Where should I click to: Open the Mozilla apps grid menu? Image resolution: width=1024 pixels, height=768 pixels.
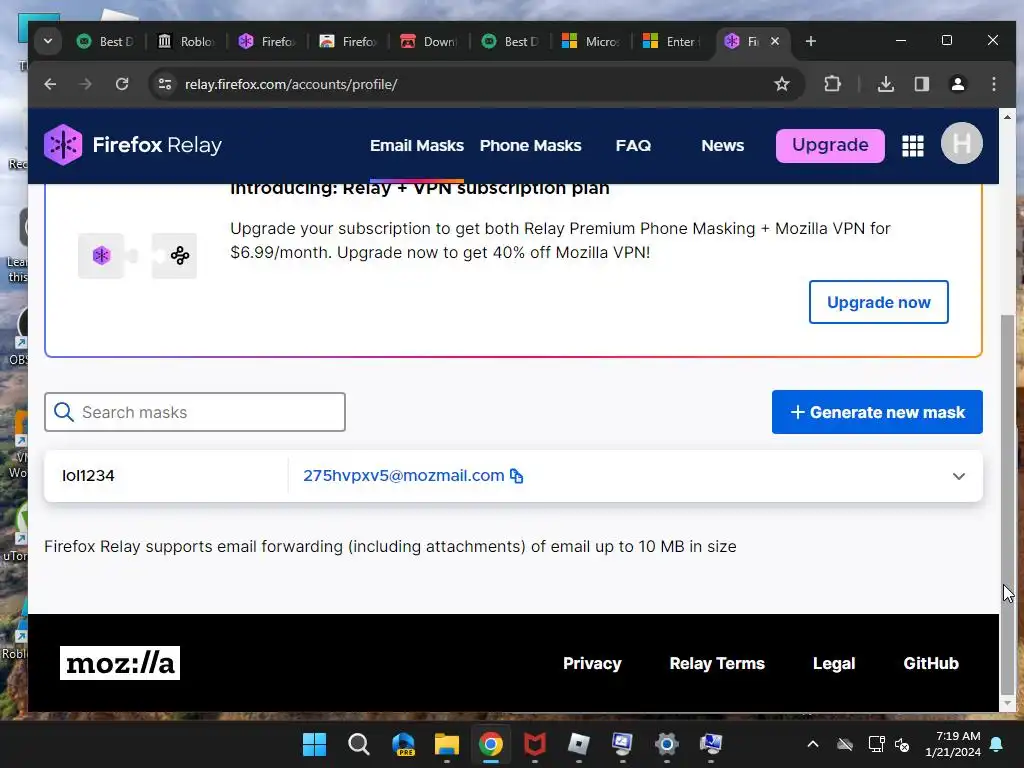(x=912, y=146)
